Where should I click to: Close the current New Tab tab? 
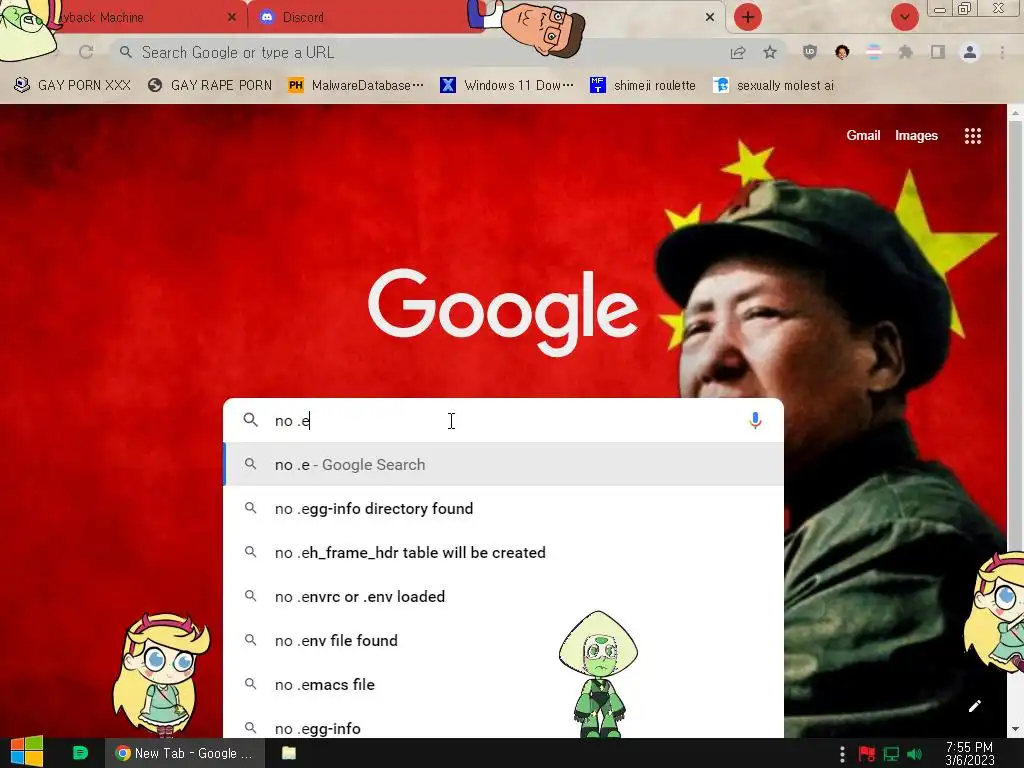(x=710, y=17)
